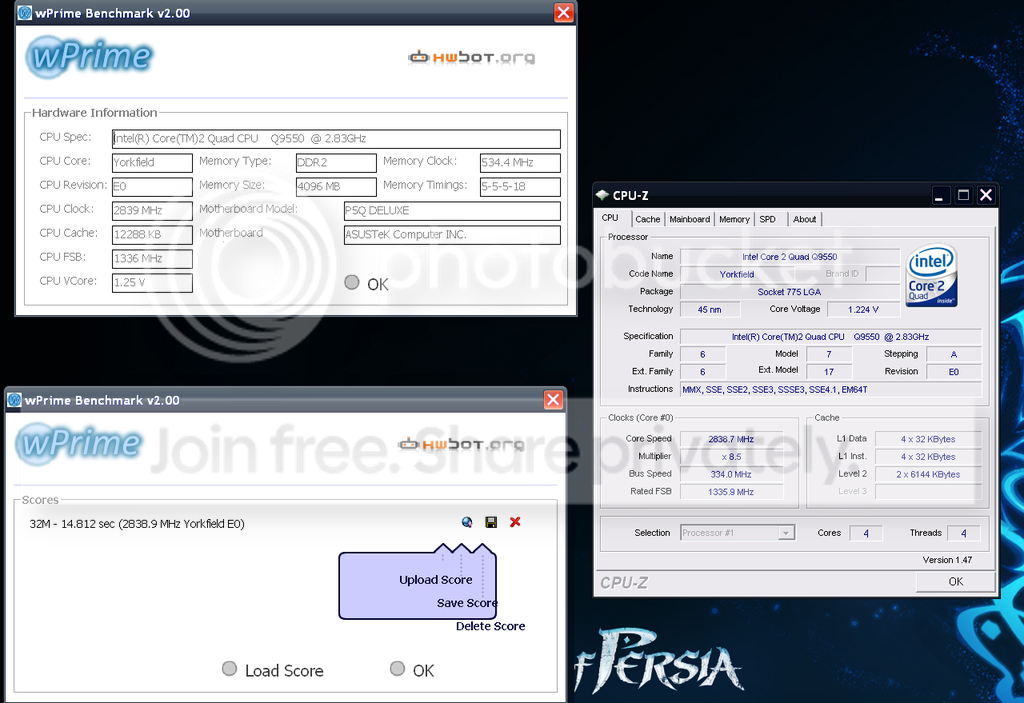Click the Multiplier x 8.5 value
This screenshot has height=703, width=1024.
pos(731,457)
